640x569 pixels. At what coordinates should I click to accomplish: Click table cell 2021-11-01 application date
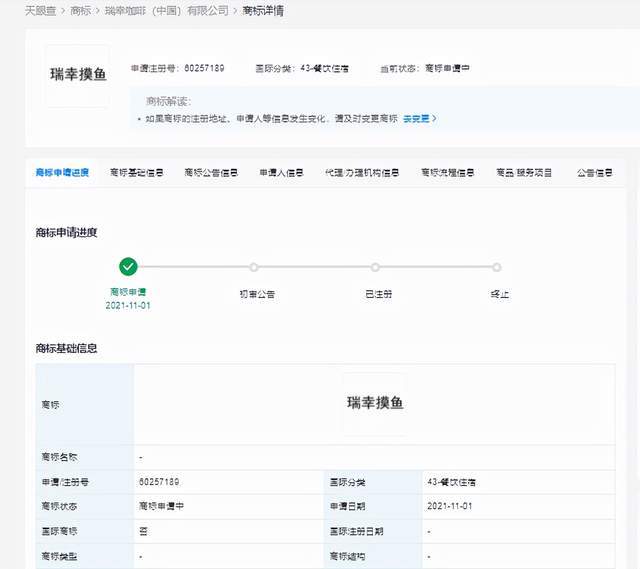(450, 507)
